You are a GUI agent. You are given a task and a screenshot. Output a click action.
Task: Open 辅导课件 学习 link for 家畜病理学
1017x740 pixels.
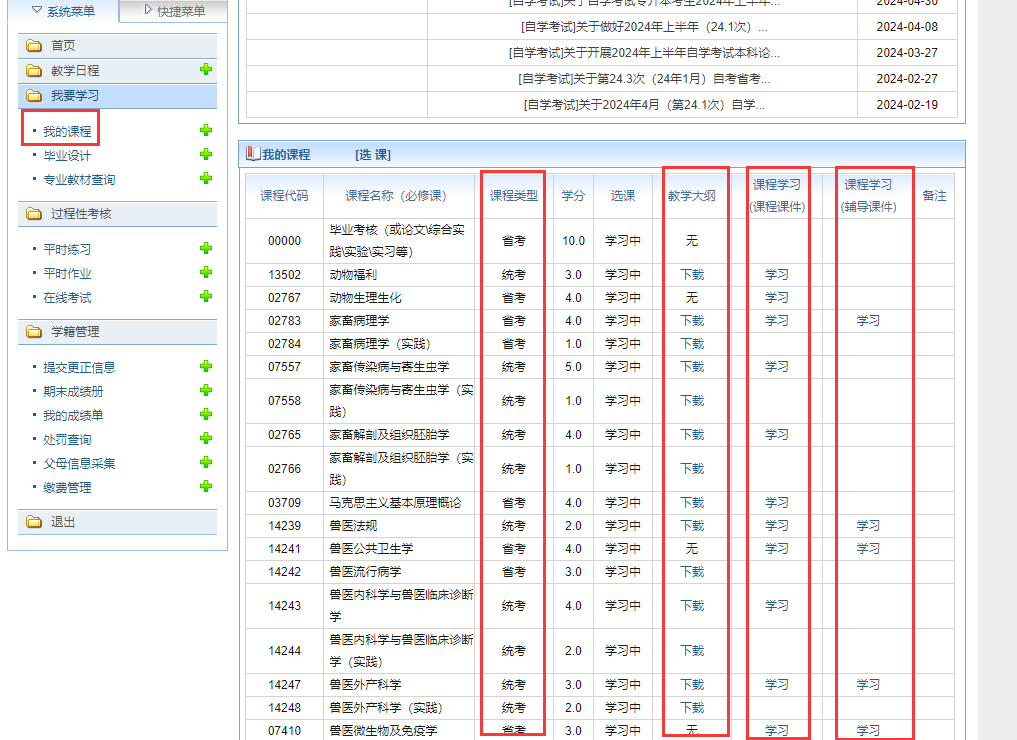(x=868, y=321)
